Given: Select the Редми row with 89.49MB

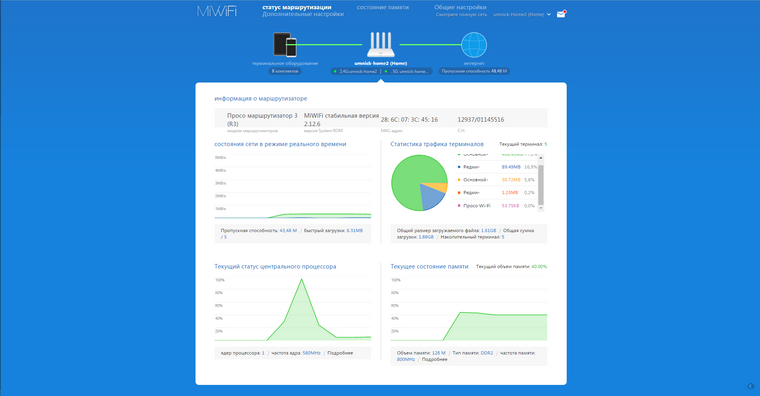Looking at the screenshot, I should click(496, 167).
